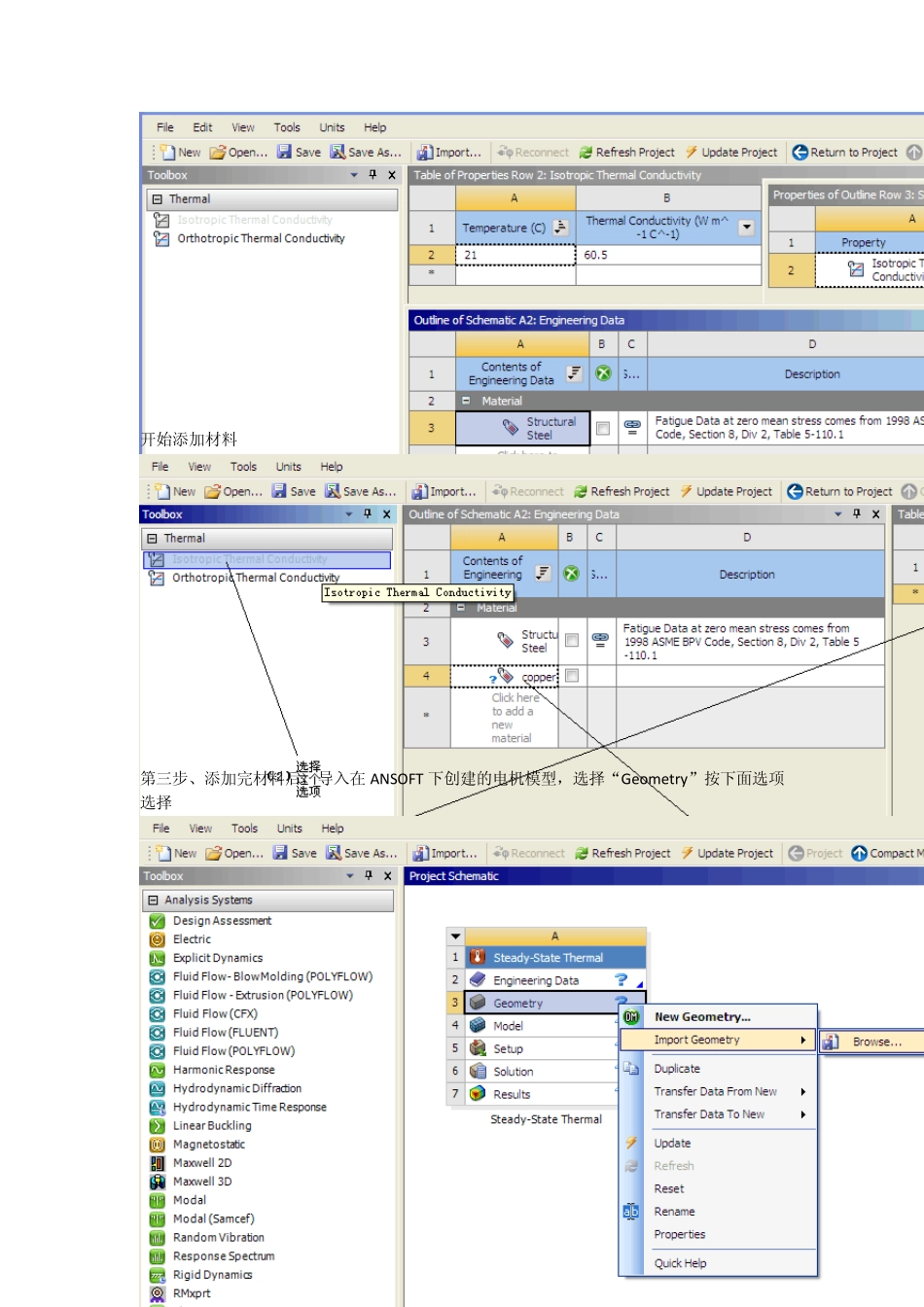Click Maxwell 3D icon in toolbox
This screenshot has height=1307, width=924.
coord(158,1183)
